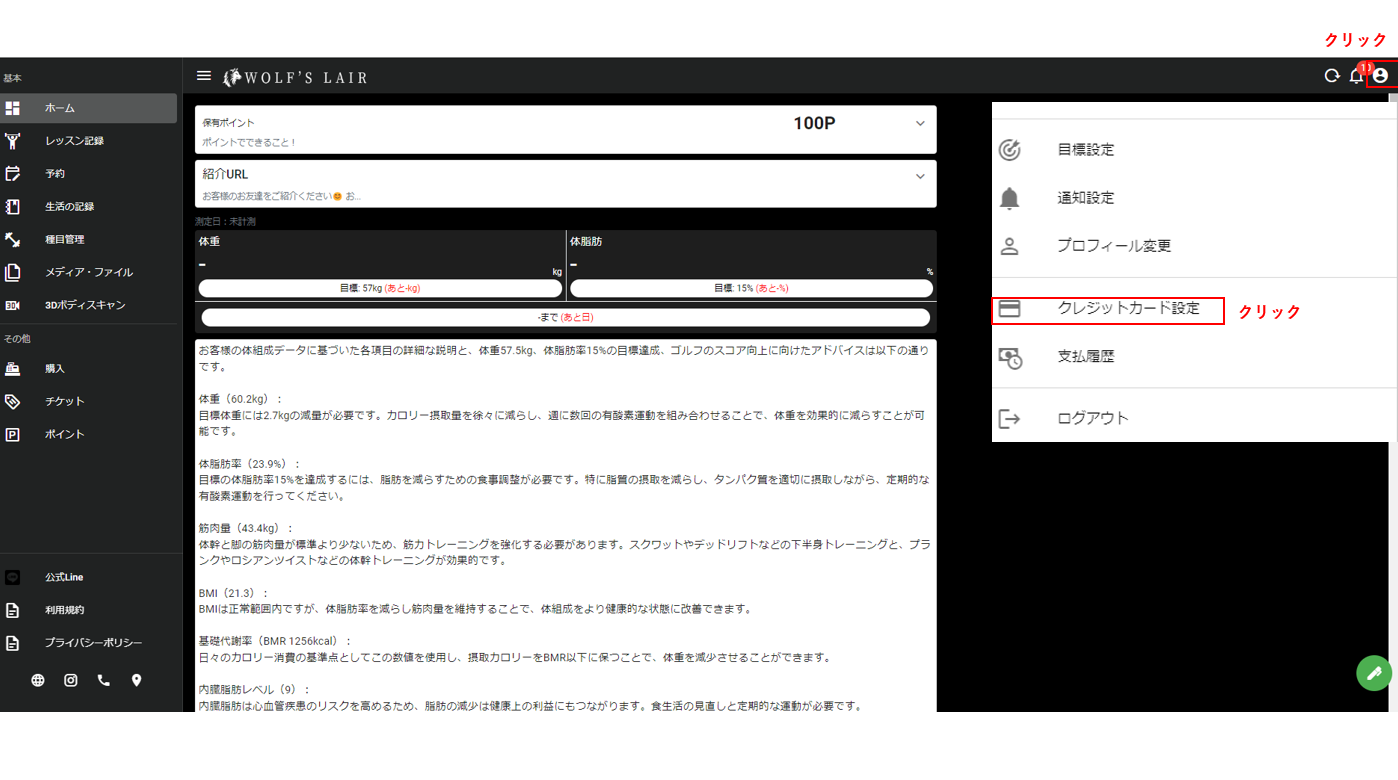
Task: Click the 支払履歴 history icon
Action: click(x=1010, y=357)
